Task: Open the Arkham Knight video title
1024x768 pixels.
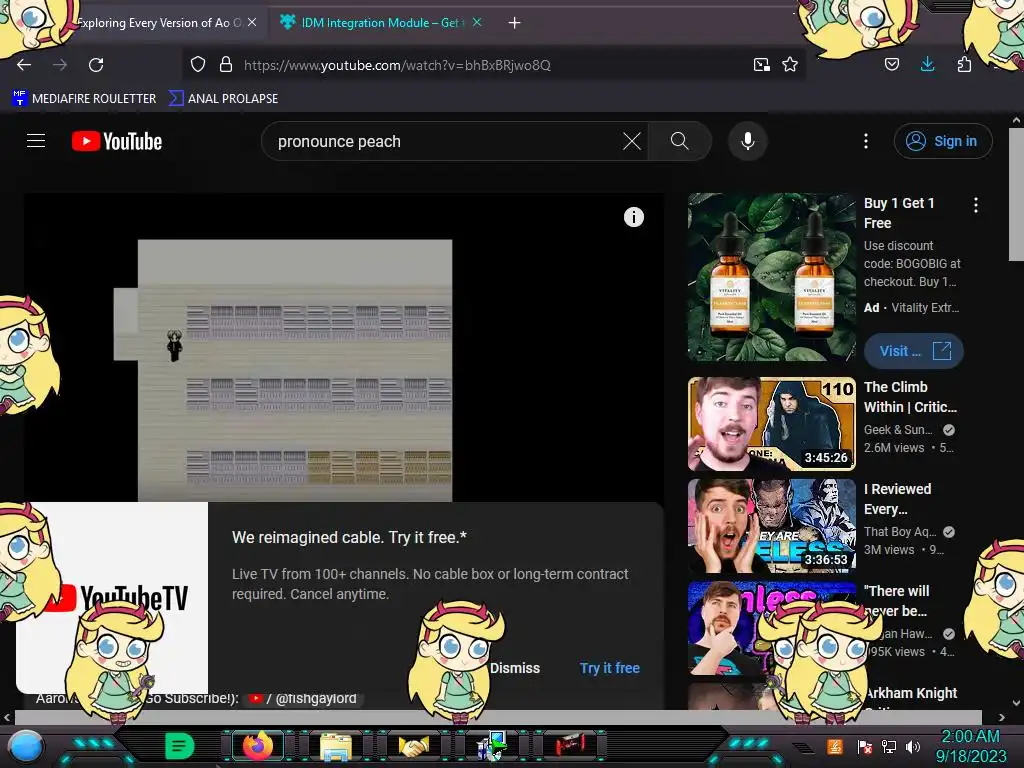Action: (910, 693)
